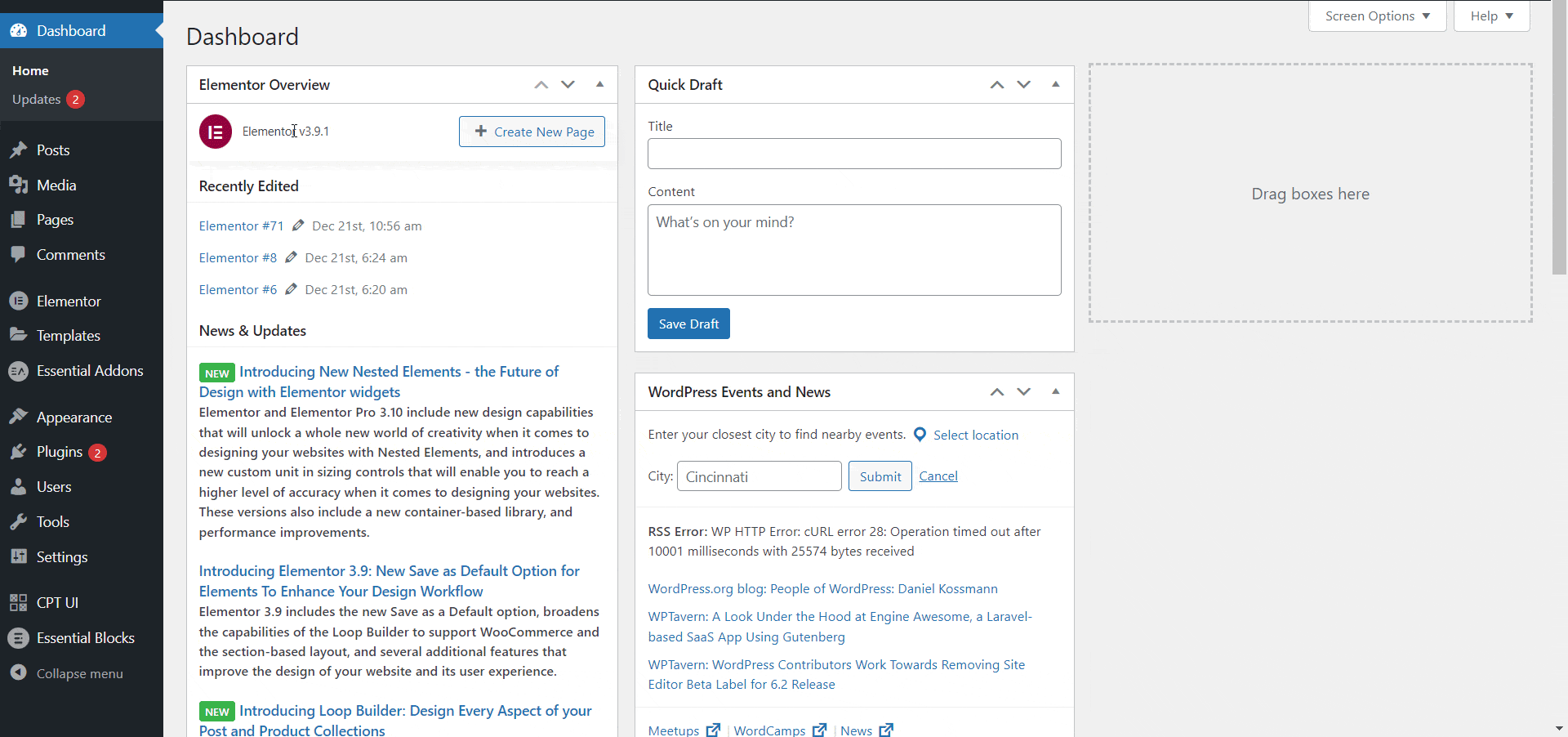Move Elementor Overview widget up
The width and height of the screenshot is (1568, 737).
541,85
